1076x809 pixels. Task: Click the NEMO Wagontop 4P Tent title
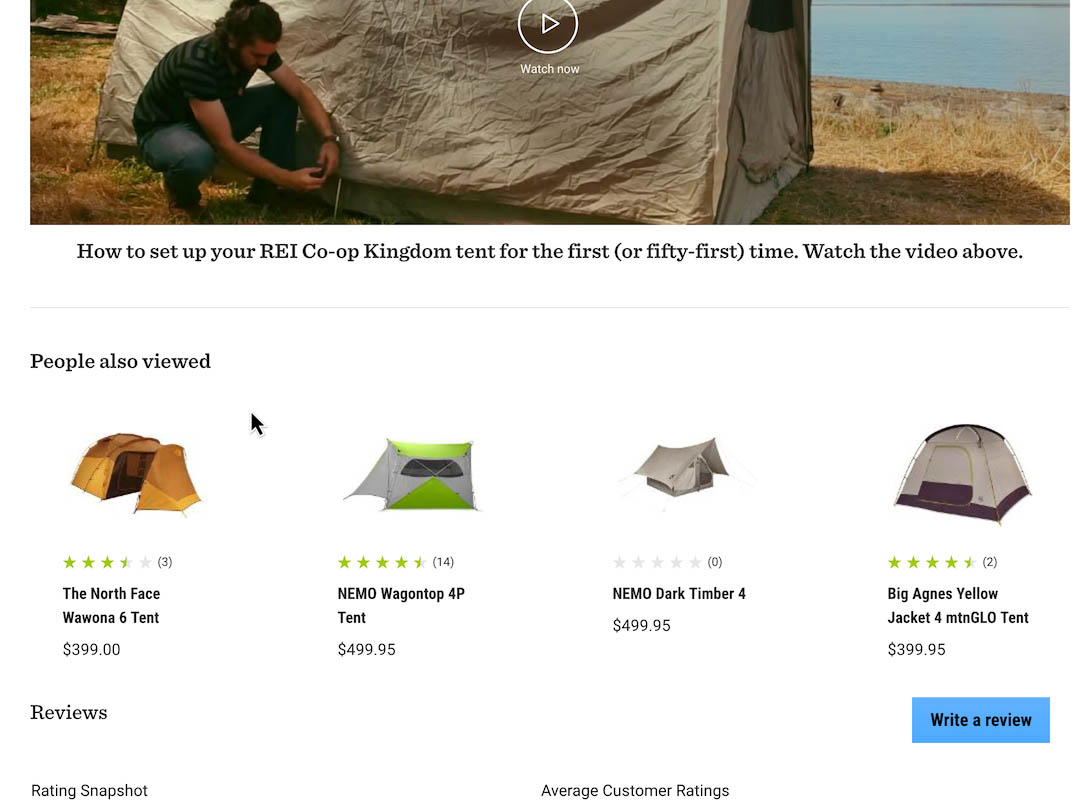tap(401, 605)
